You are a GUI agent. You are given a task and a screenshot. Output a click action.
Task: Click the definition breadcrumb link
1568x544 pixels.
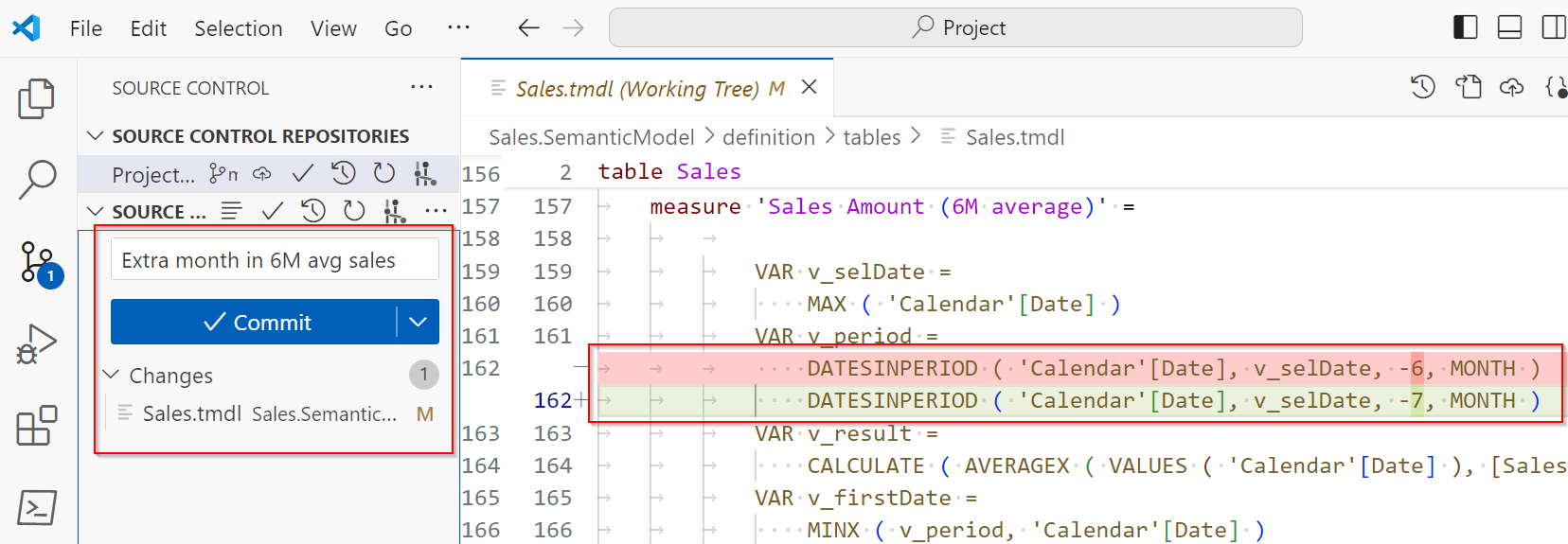tap(768, 137)
